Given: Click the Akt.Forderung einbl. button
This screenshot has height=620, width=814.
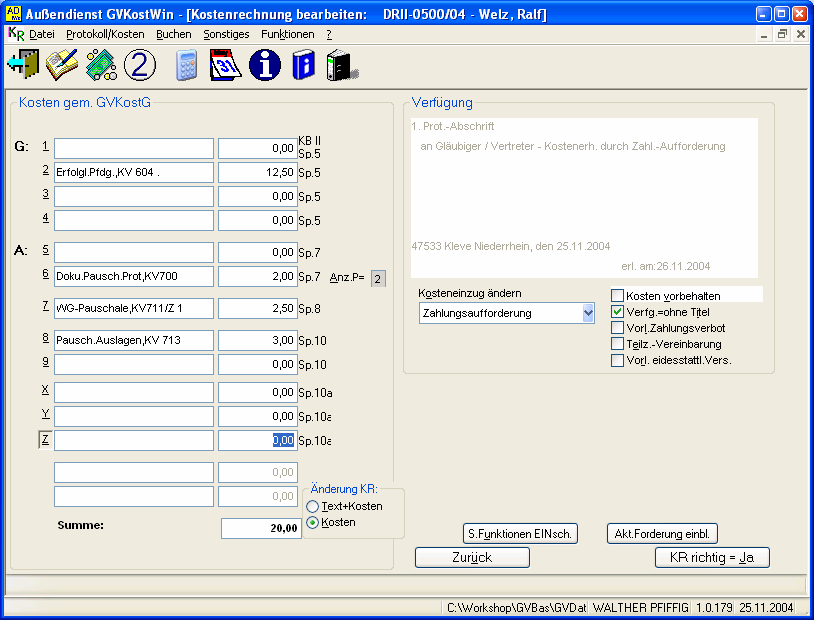Looking at the screenshot, I should tap(662, 534).
